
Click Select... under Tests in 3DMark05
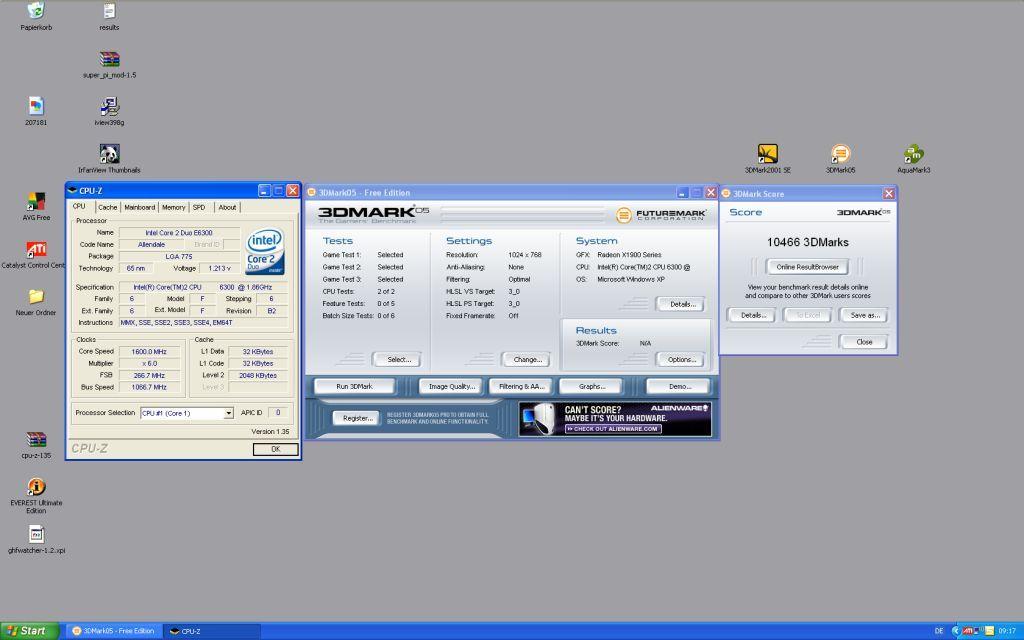398,359
